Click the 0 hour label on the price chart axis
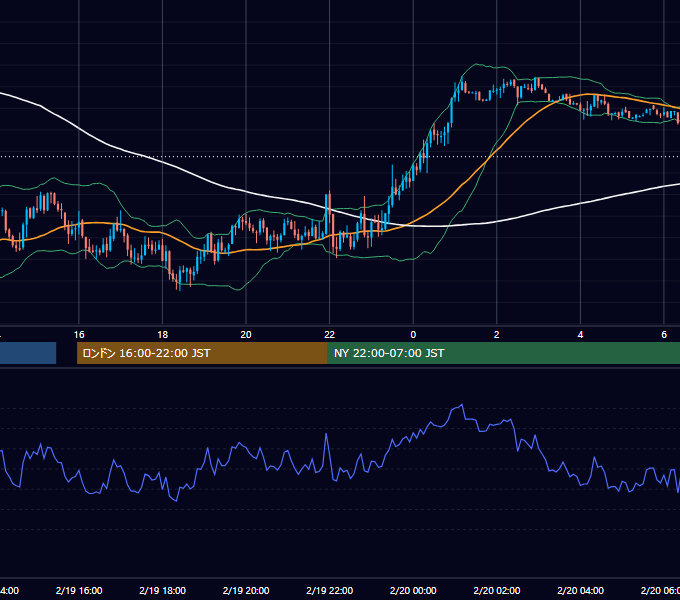This screenshot has height=600, width=680. [x=413, y=335]
